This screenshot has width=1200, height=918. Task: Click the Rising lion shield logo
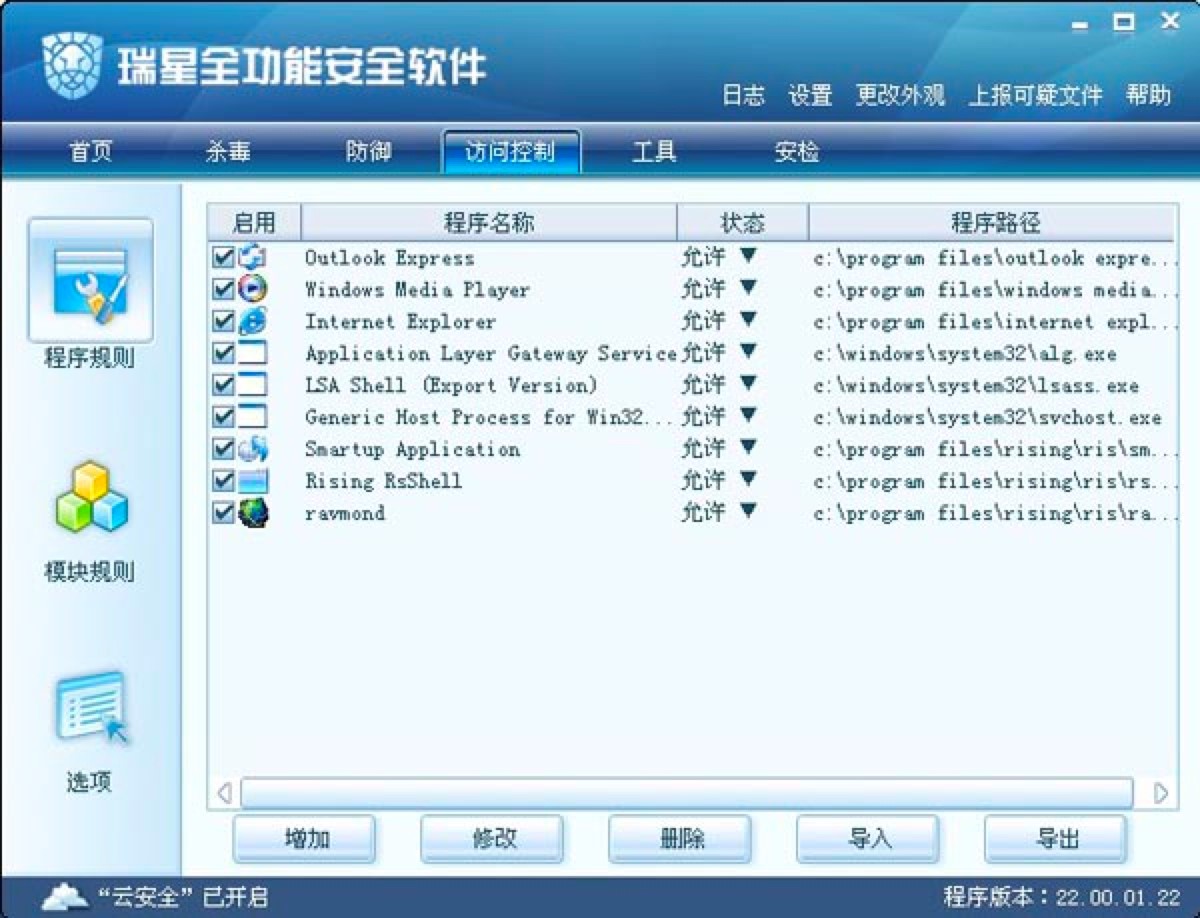pos(72,65)
